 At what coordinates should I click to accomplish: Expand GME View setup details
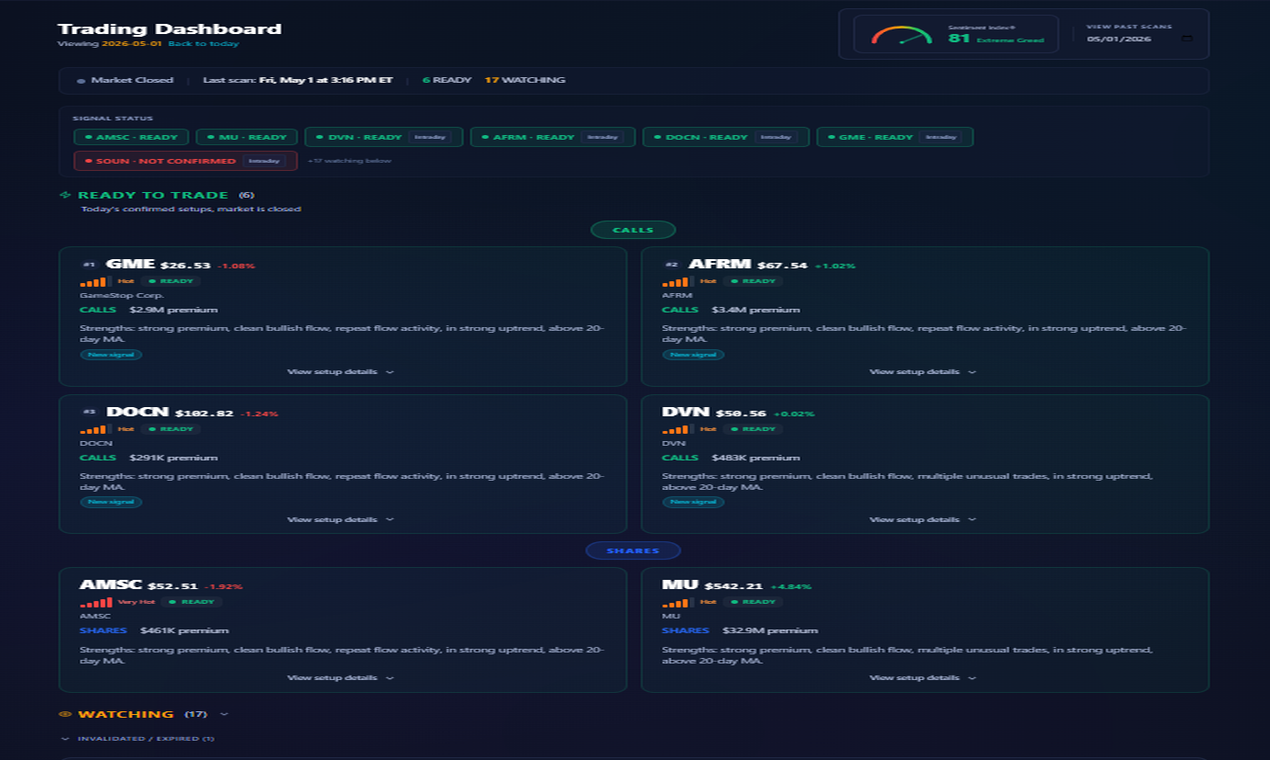tap(341, 372)
